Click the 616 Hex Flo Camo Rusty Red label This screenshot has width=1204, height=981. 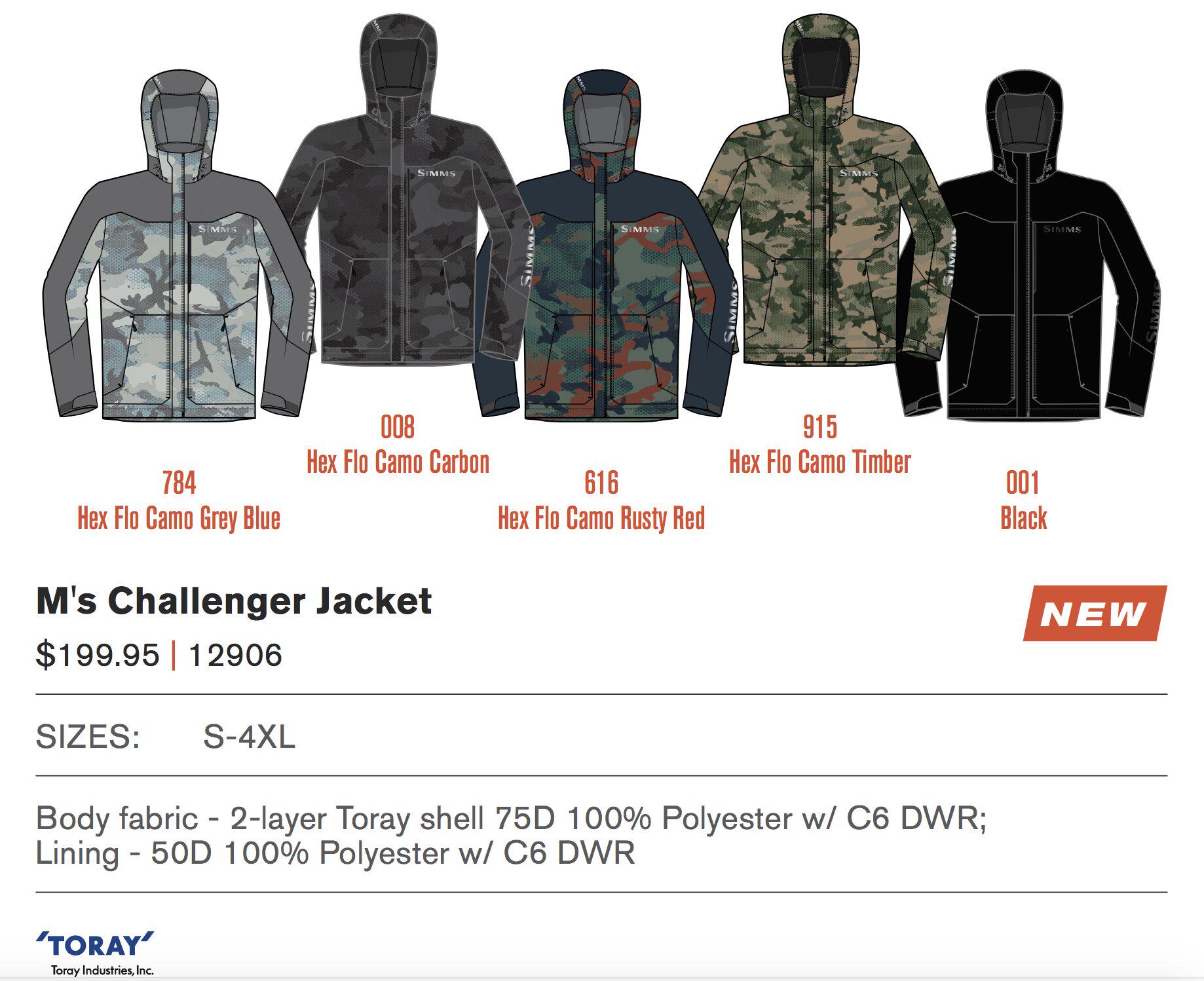(601, 501)
